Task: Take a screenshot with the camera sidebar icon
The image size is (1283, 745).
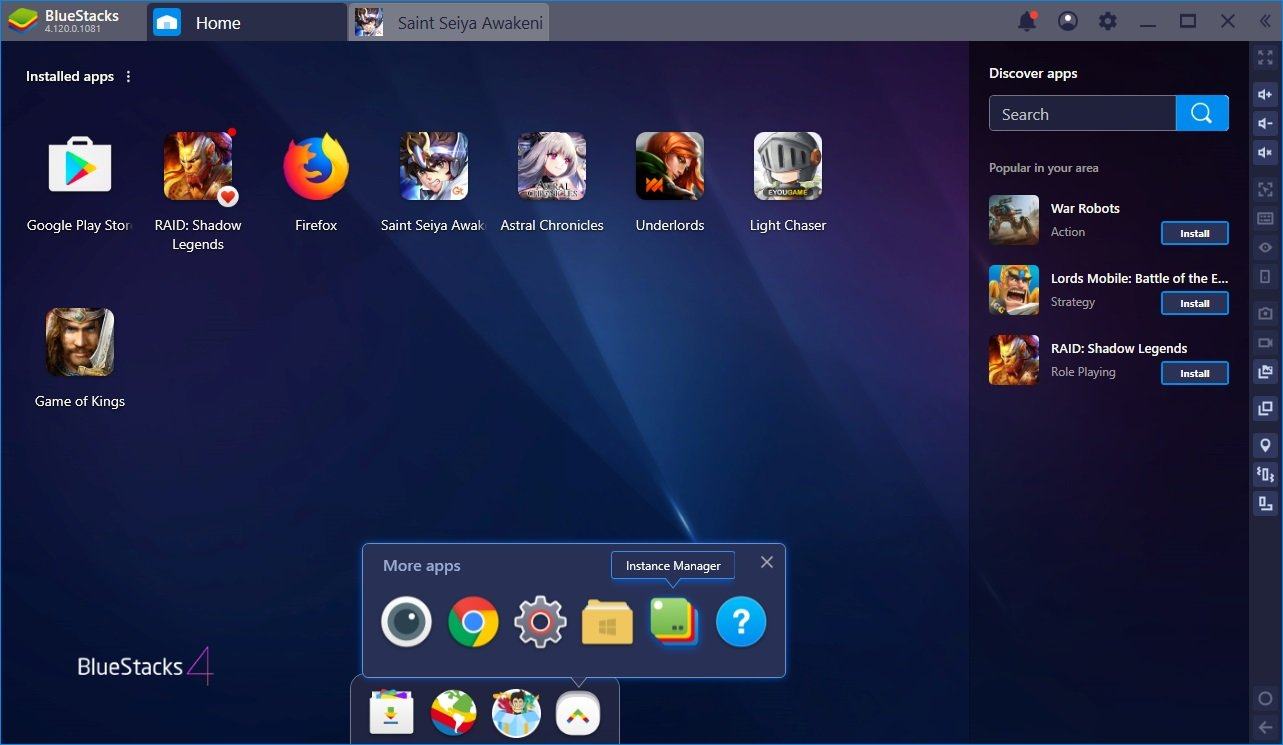Action: 1265,313
